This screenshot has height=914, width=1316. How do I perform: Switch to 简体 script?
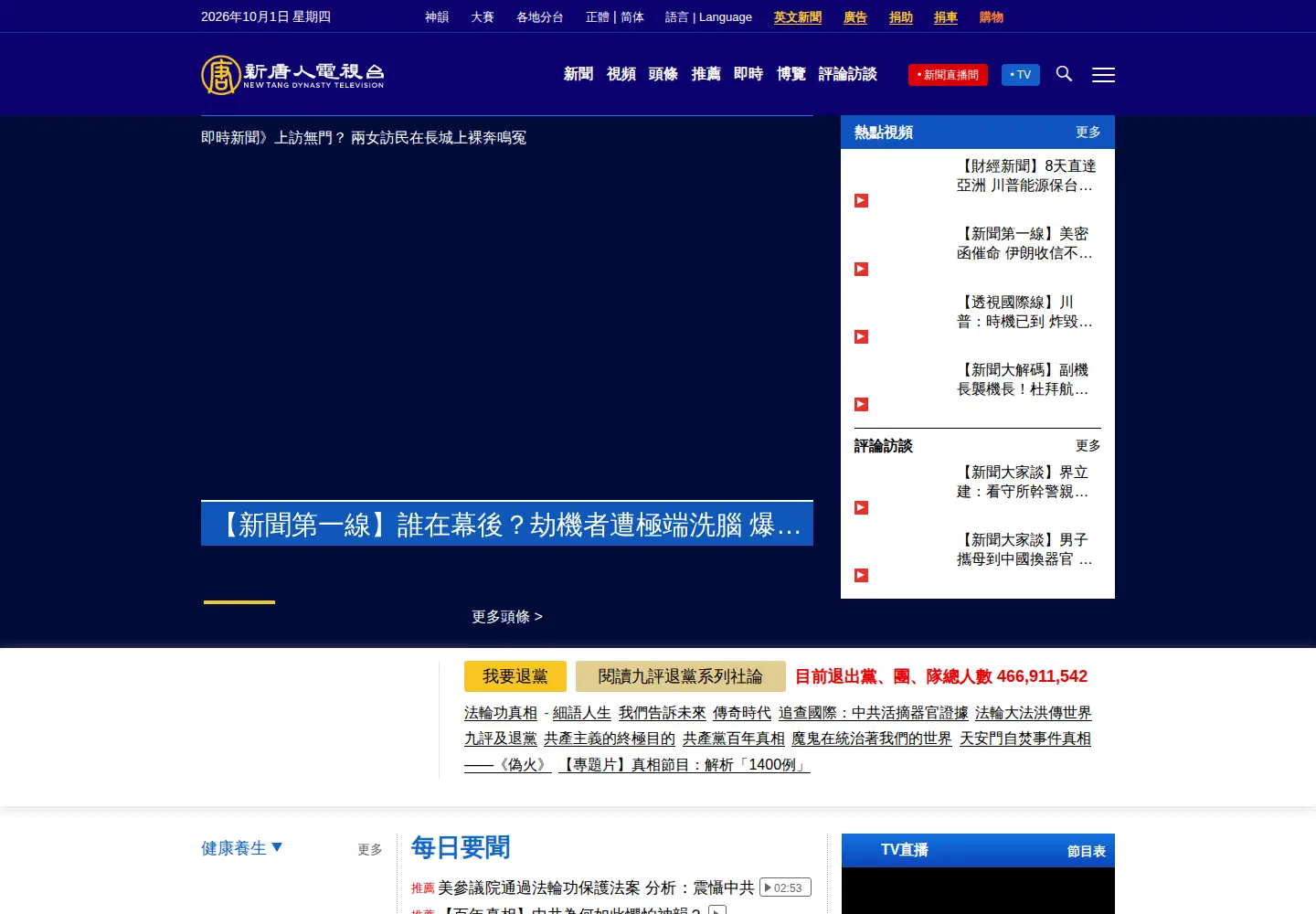632,16
